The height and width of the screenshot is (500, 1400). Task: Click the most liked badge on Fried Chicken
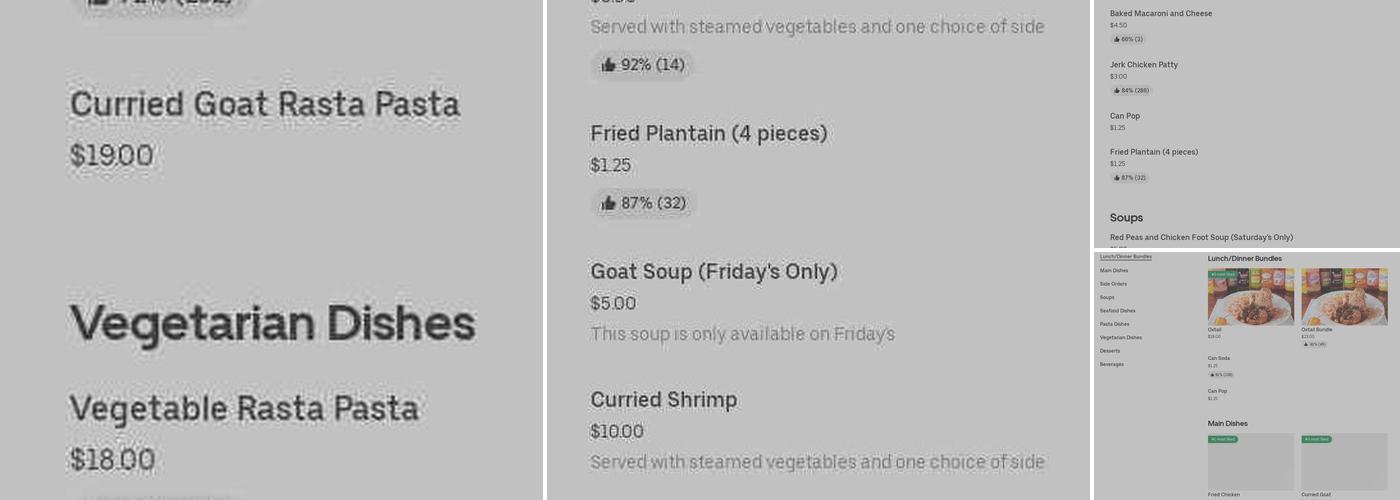[1223, 439]
